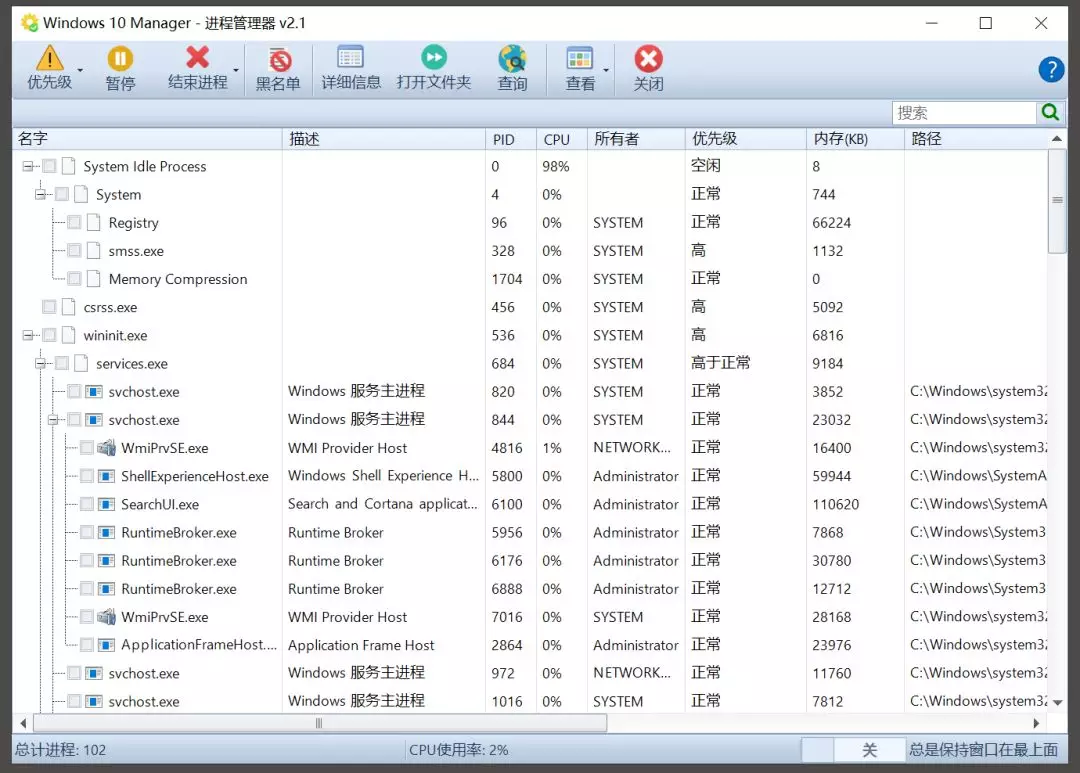Click the ApplicationFrameHost process icon
Image resolution: width=1080 pixels, height=773 pixels.
[x=106, y=645]
